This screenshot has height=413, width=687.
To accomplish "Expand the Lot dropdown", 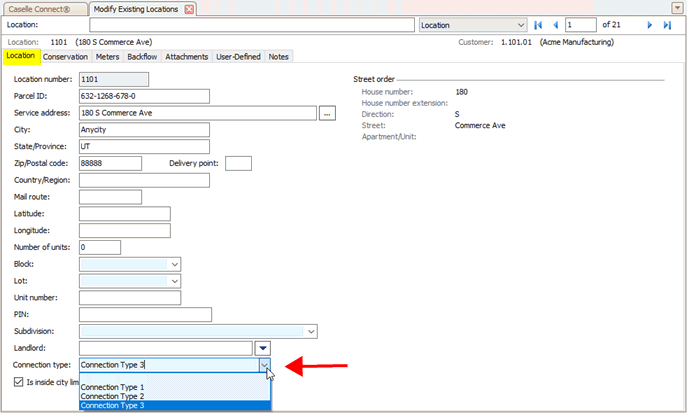I will click(174, 281).
